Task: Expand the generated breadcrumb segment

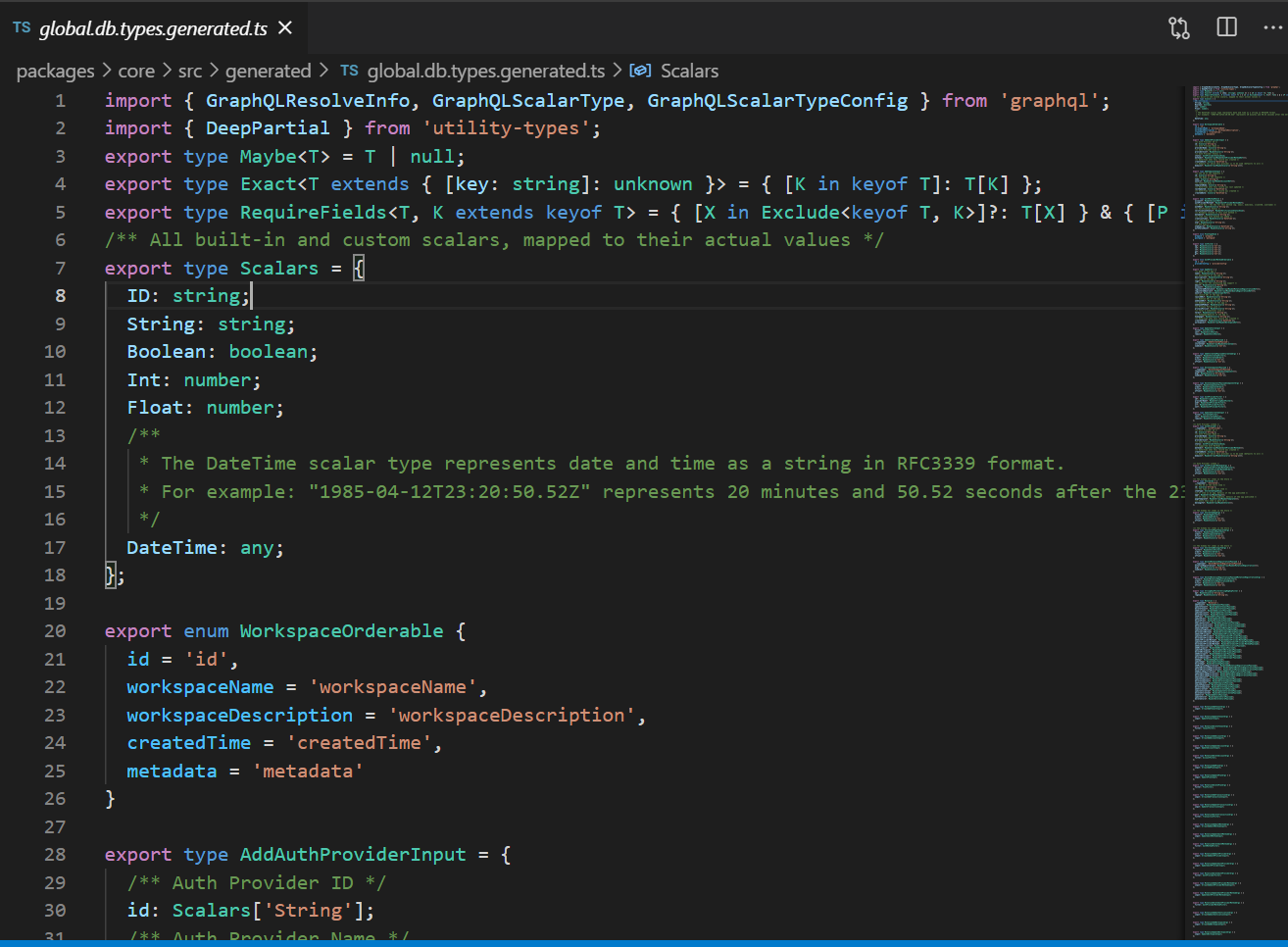Action: (x=268, y=71)
